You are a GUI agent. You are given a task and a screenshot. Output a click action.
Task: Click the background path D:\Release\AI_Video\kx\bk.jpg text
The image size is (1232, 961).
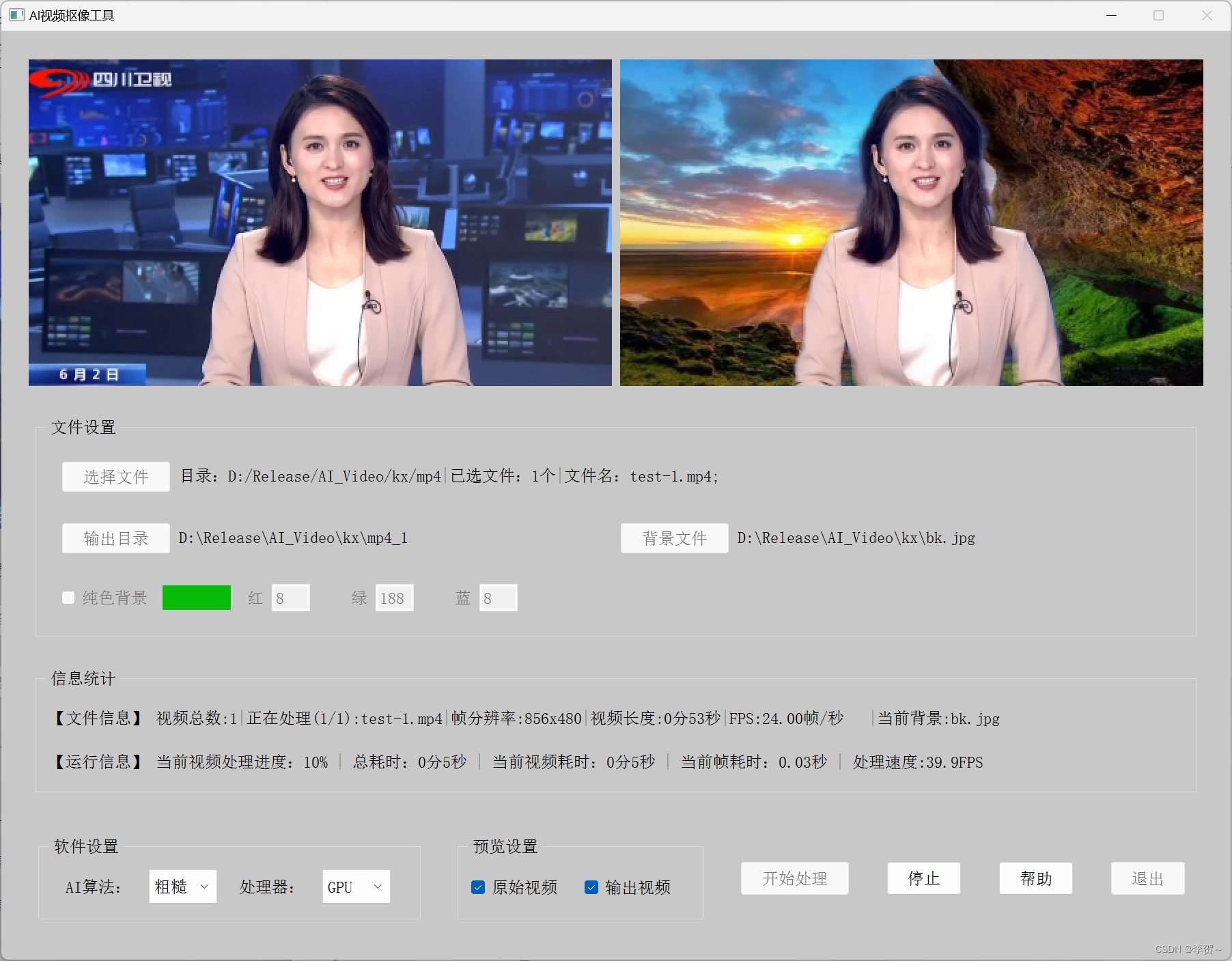[x=856, y=538]
